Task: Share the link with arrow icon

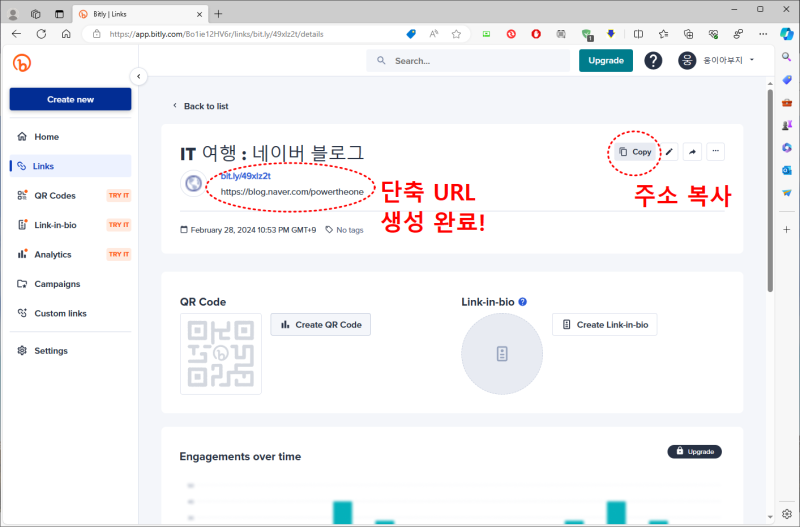Action: [692, 152]
